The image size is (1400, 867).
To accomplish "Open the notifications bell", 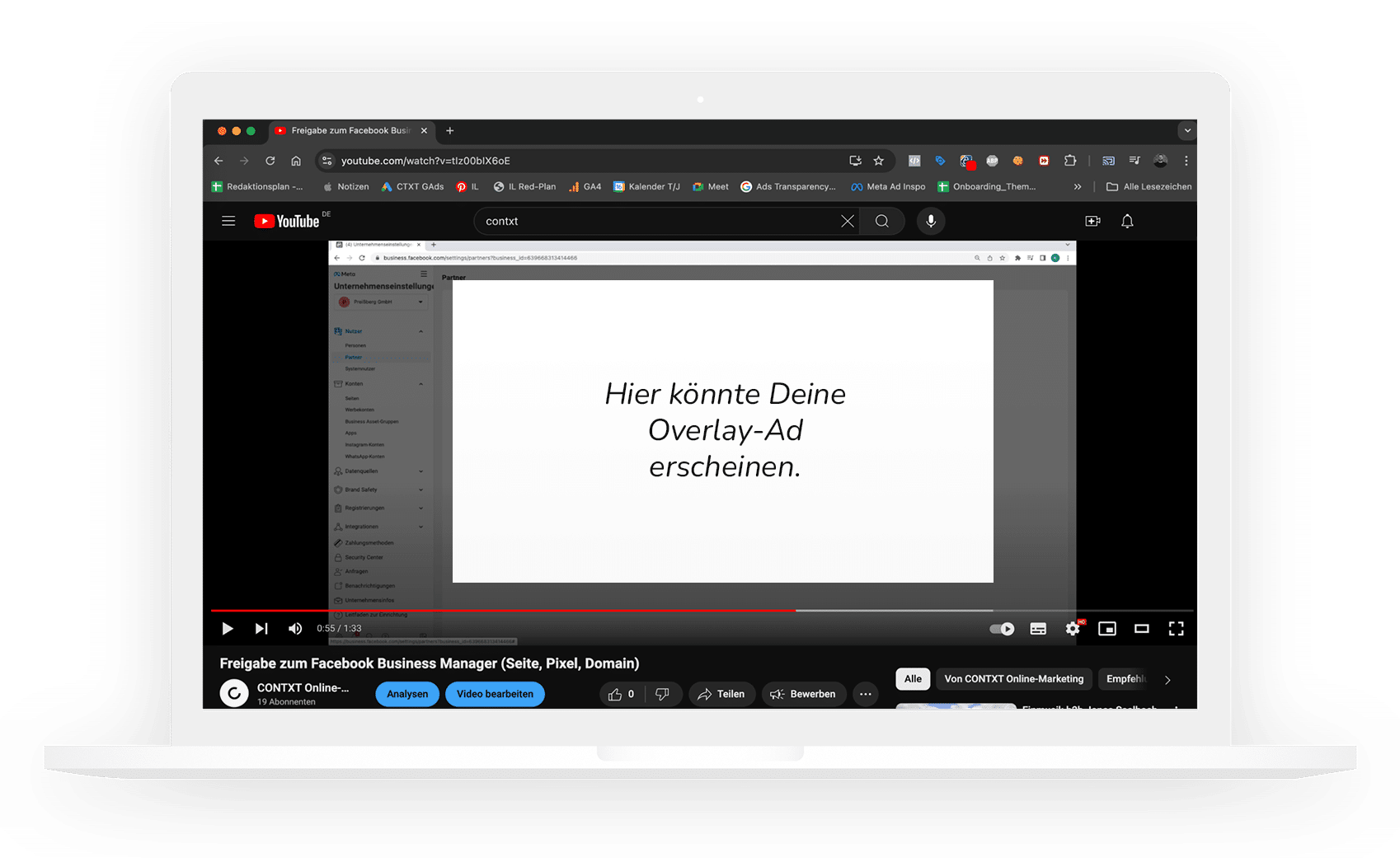I will [1127, 221].
